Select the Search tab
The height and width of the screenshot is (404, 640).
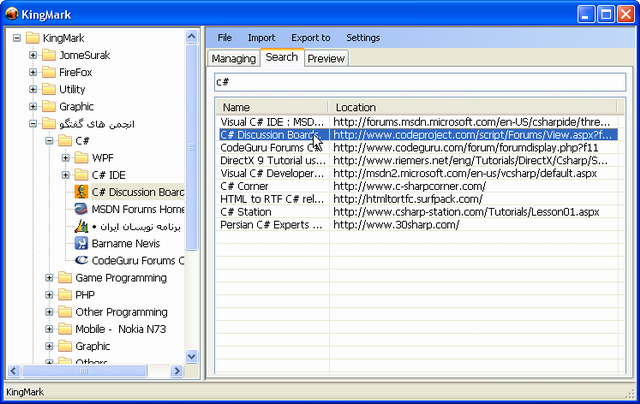(x=282, y=57)
